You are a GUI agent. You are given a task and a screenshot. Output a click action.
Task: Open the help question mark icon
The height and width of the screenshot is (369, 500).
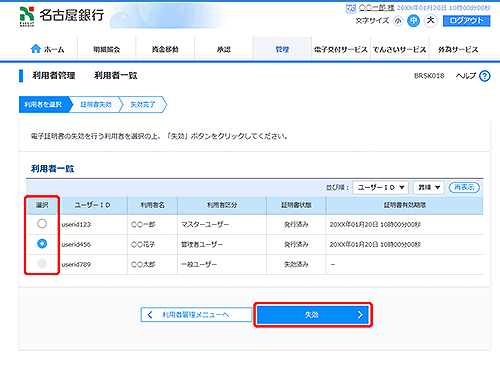pyautogui.click(x=485, y=76)
